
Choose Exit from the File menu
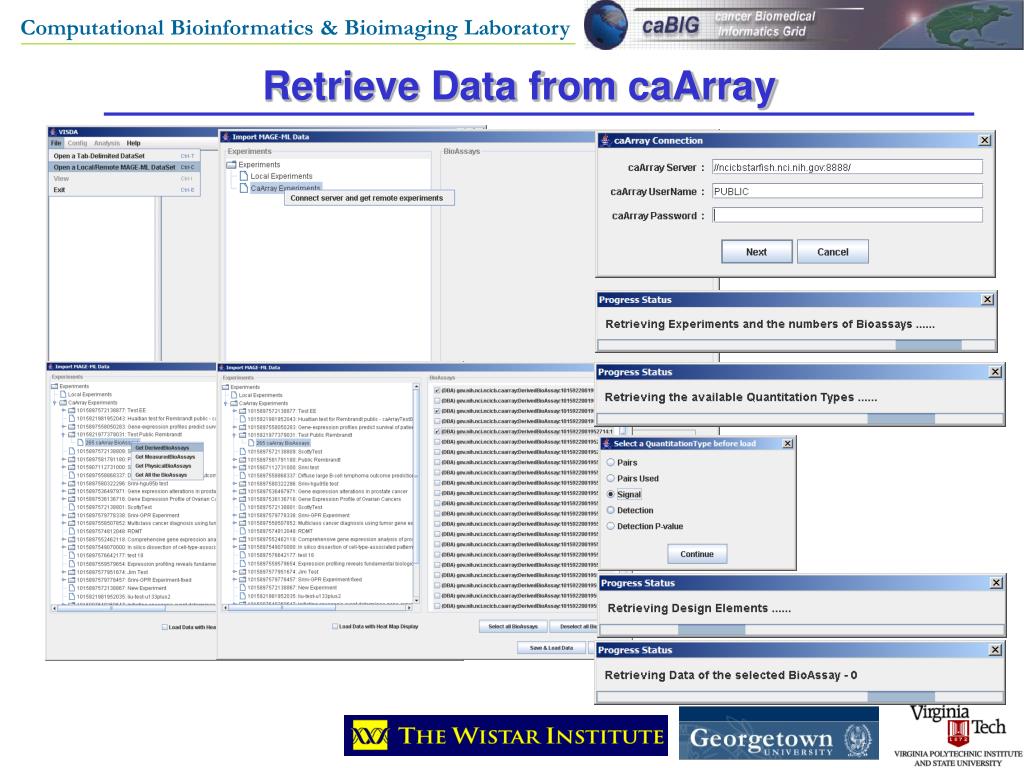pyautogui.click(x=124, y=190)
